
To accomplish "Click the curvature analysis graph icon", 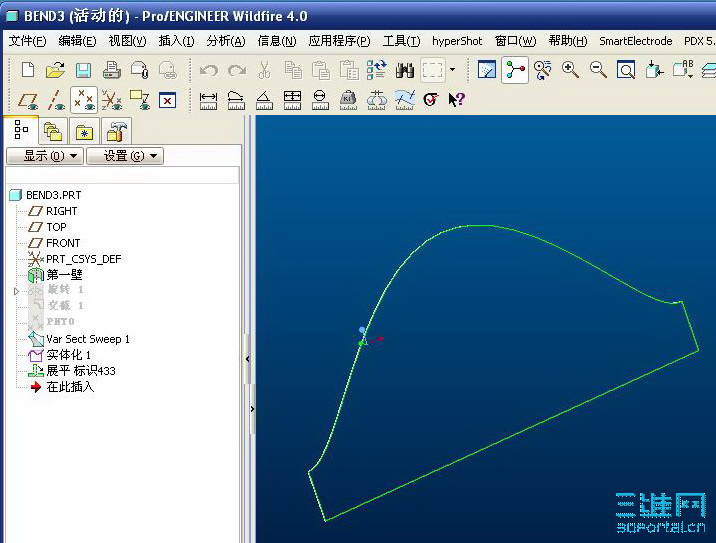I will [405, 100].
